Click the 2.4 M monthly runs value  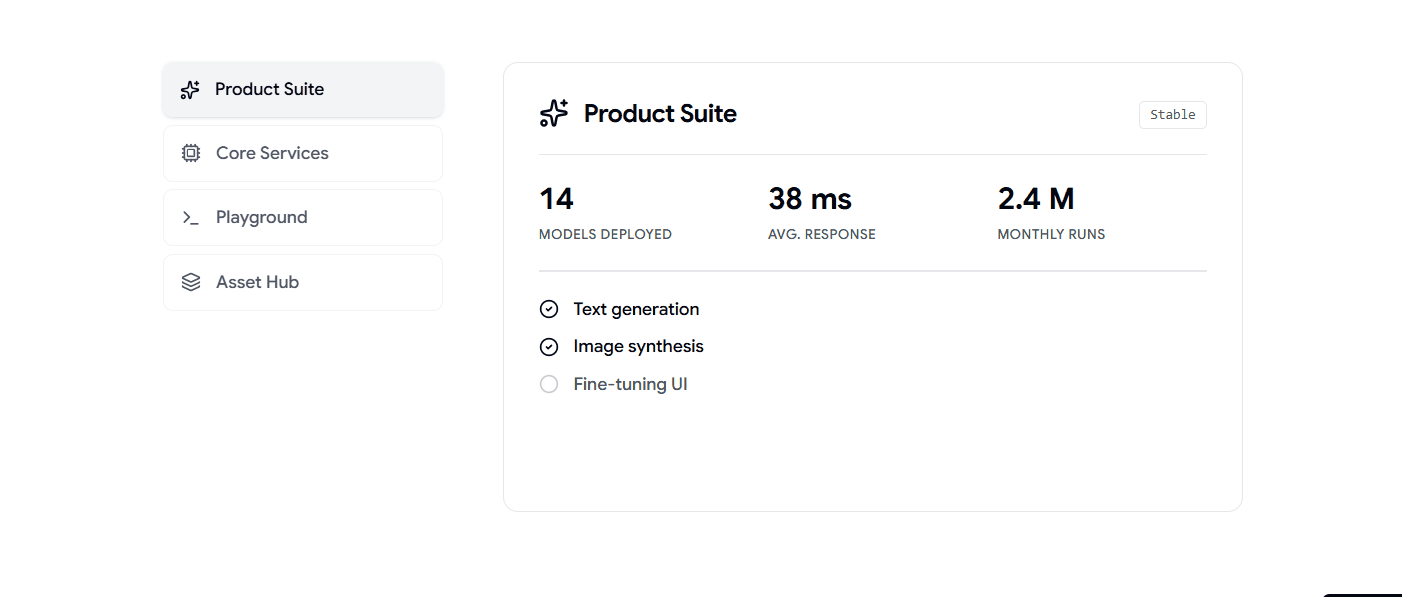pos(1036,199)
